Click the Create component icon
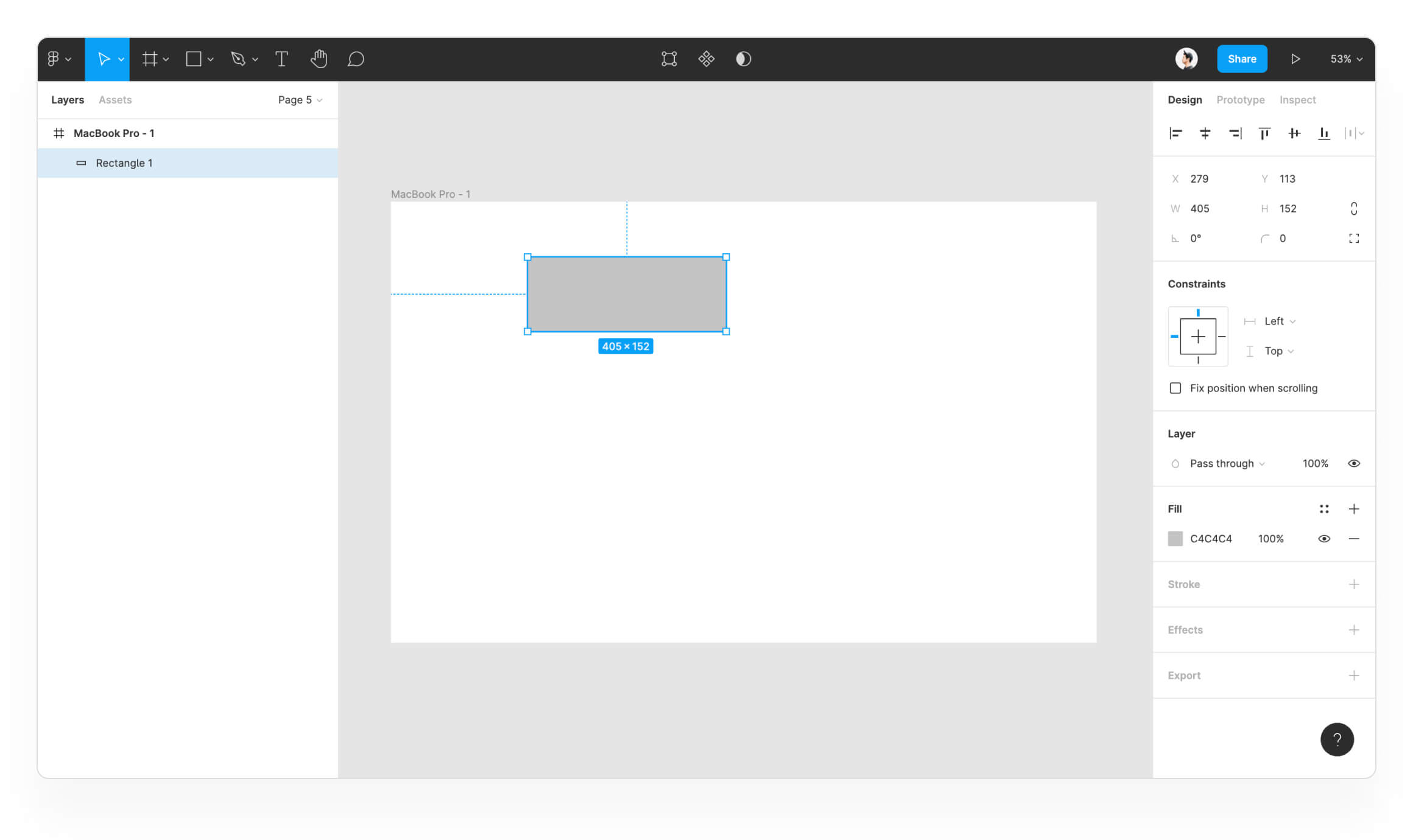The width and height of the screenshot is (1413, 840). click(x=706, y=59)
